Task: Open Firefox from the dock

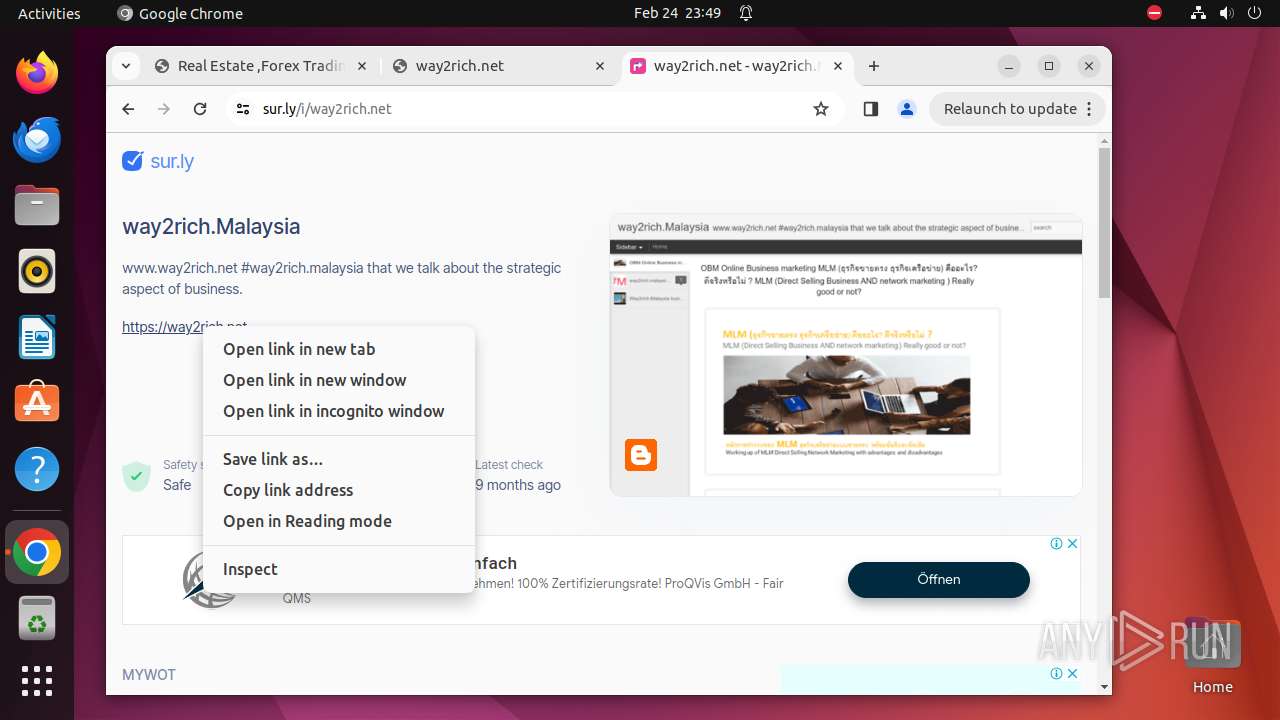Action: pos(37,73)
